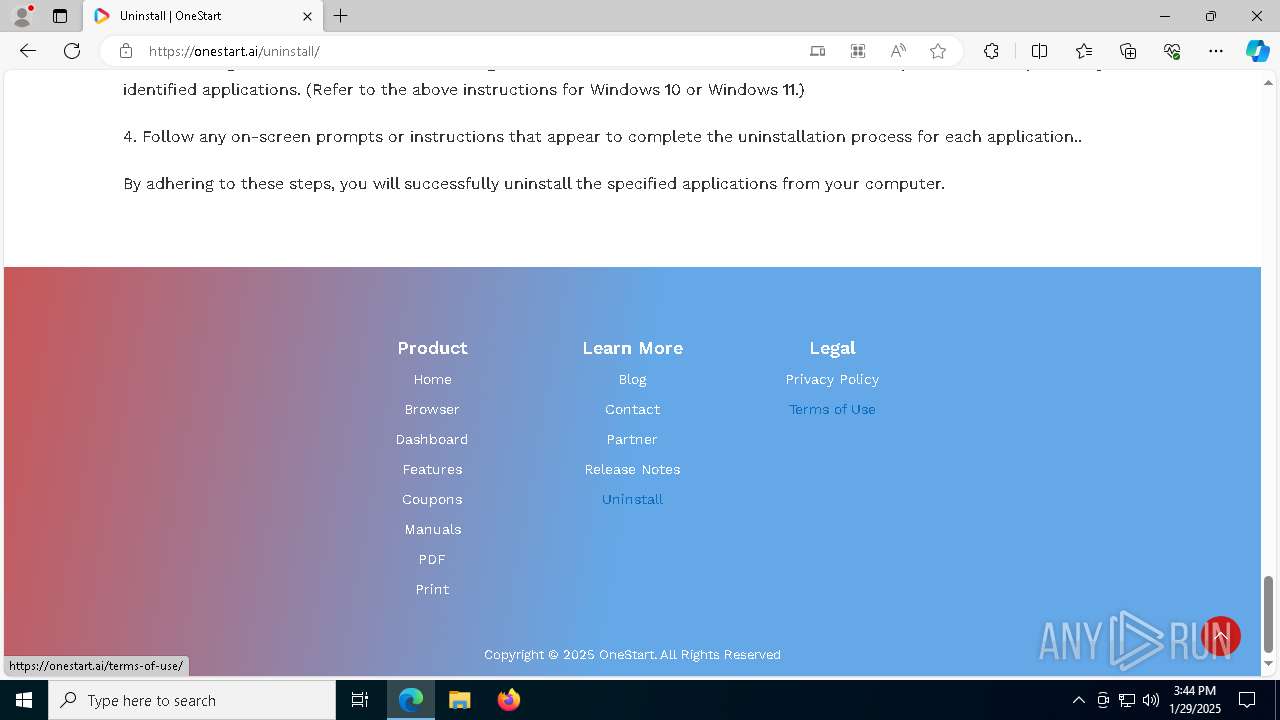
Task: Open the Privacy Policy link
Action: [832, 379]
